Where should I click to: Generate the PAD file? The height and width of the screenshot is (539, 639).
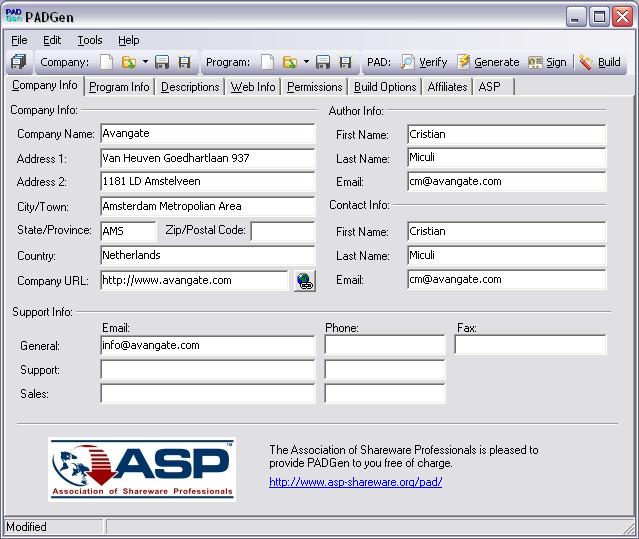tap(487, 62)
